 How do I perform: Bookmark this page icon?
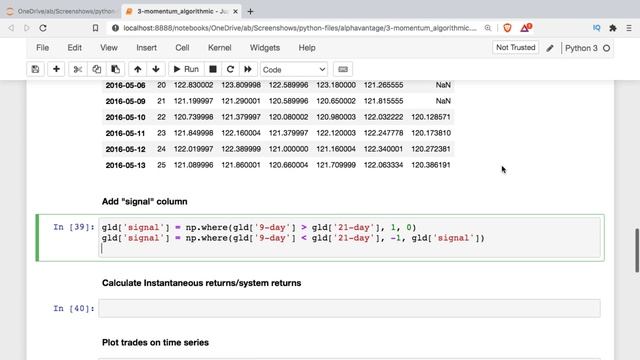point(95,28)
